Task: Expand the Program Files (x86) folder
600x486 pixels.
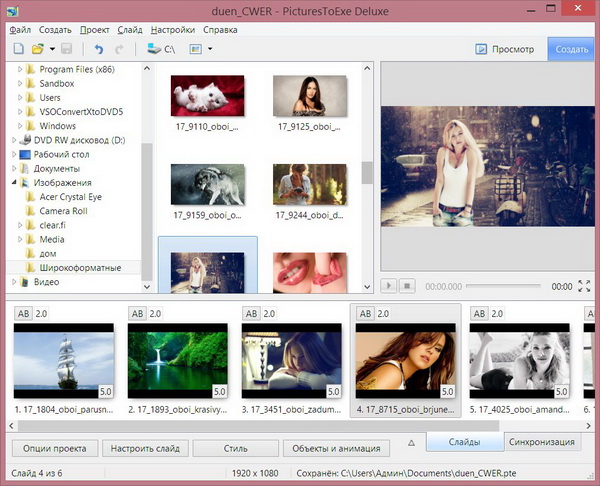Action: [20, 69]
